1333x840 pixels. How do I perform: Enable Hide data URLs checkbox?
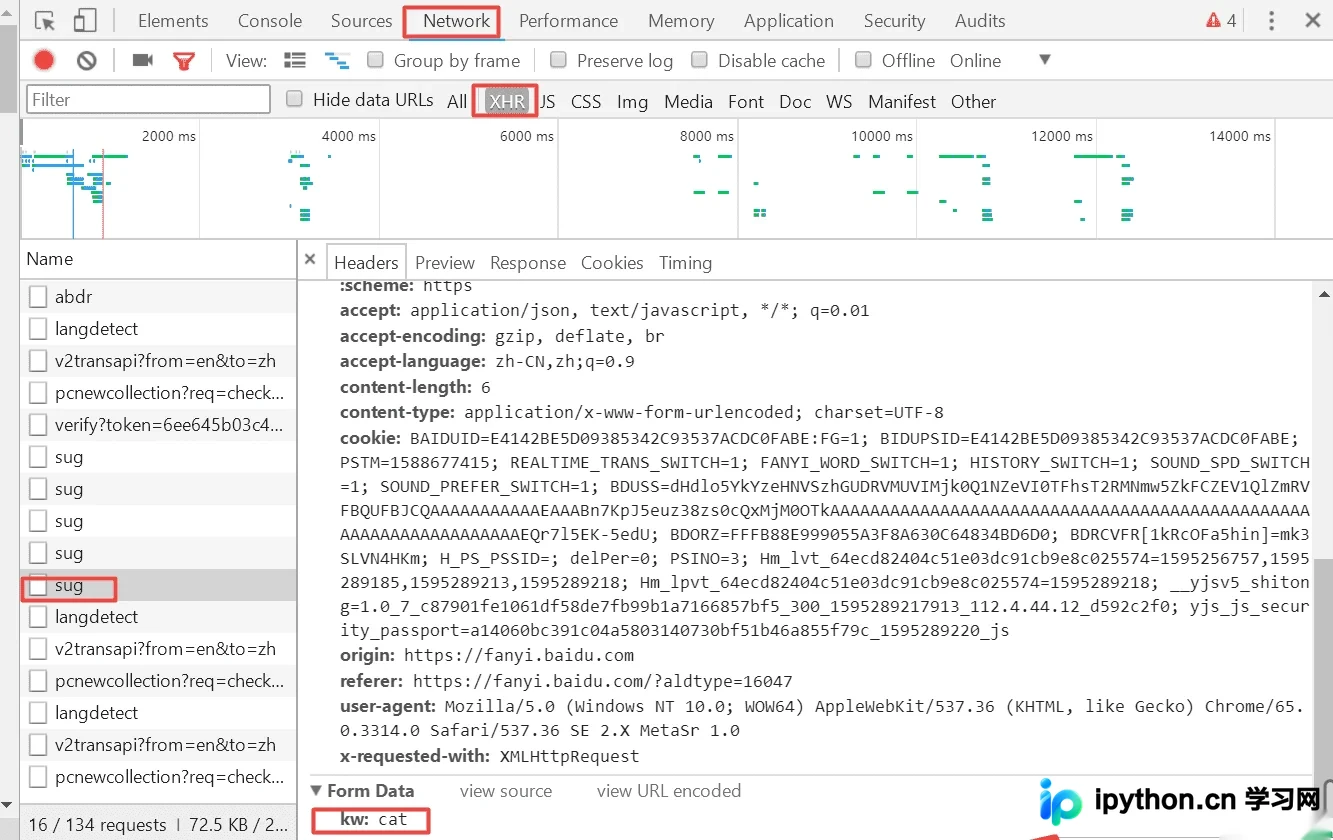coord(295,99)
